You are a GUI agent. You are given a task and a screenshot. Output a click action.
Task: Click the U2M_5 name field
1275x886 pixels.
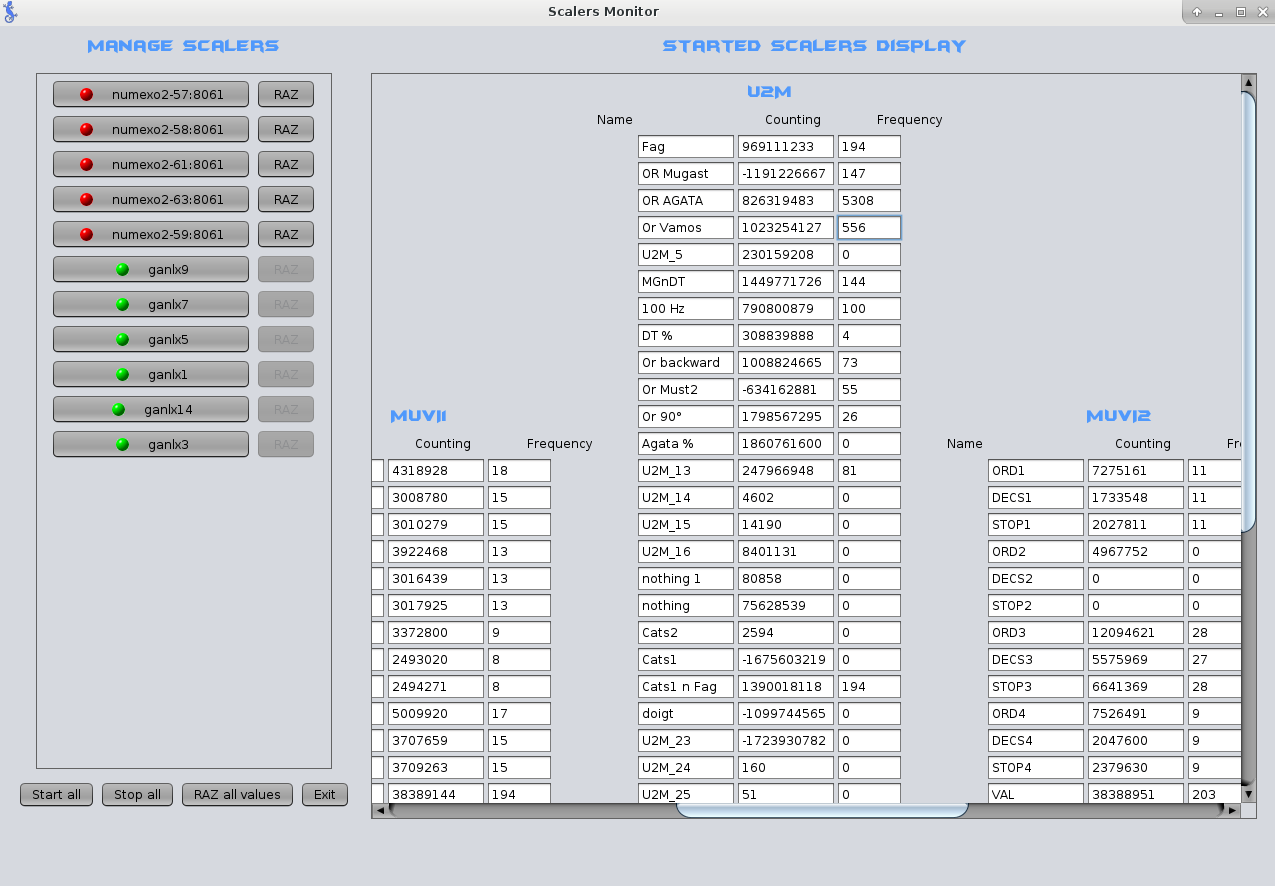pos(686,255)
